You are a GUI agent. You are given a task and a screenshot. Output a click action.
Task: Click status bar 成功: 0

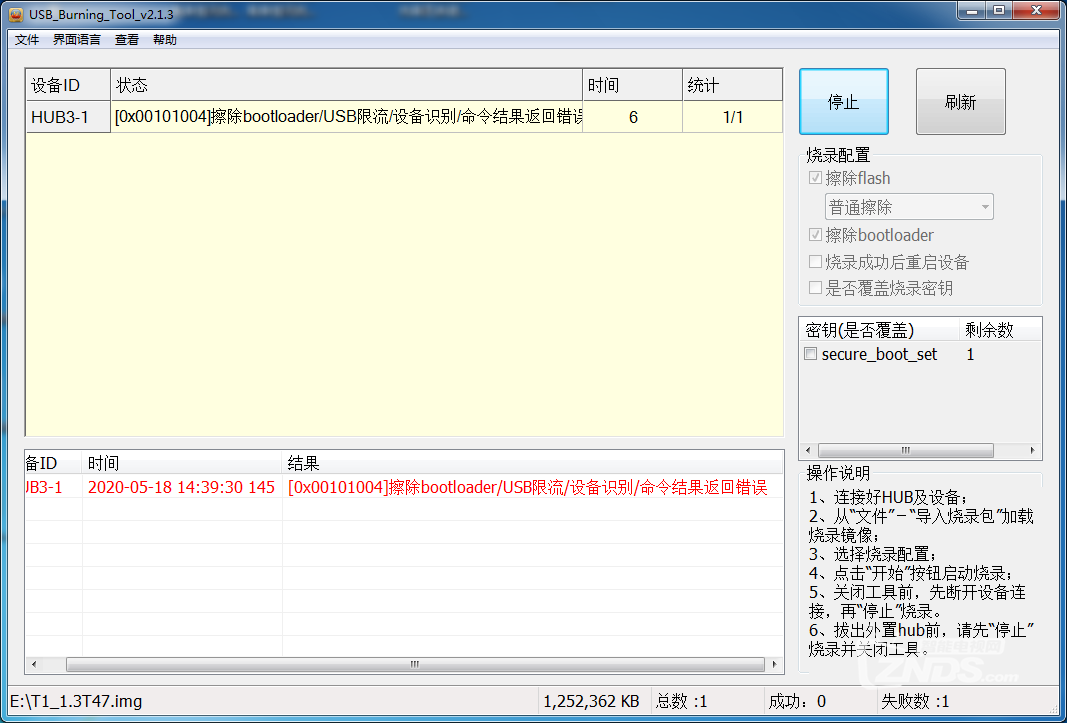(797, 701)
